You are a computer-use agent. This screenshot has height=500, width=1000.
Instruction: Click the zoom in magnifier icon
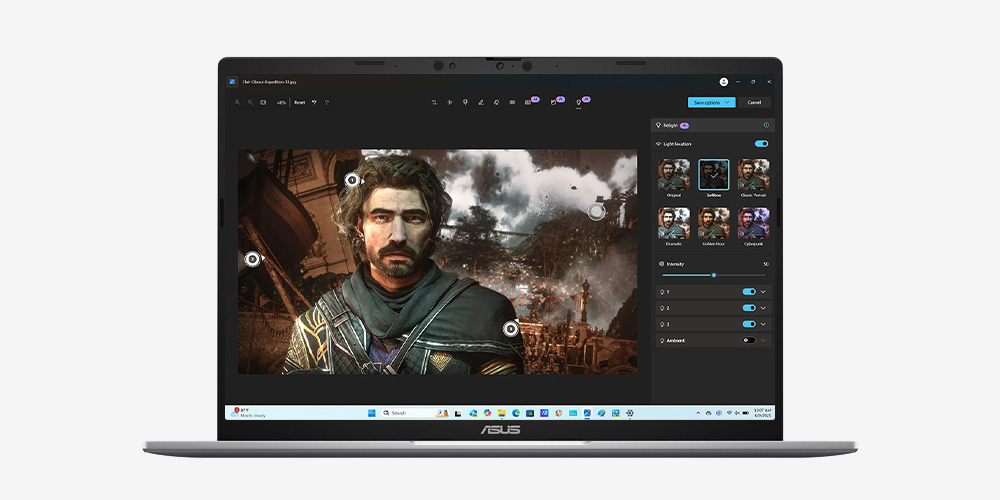tap(238, 102)
